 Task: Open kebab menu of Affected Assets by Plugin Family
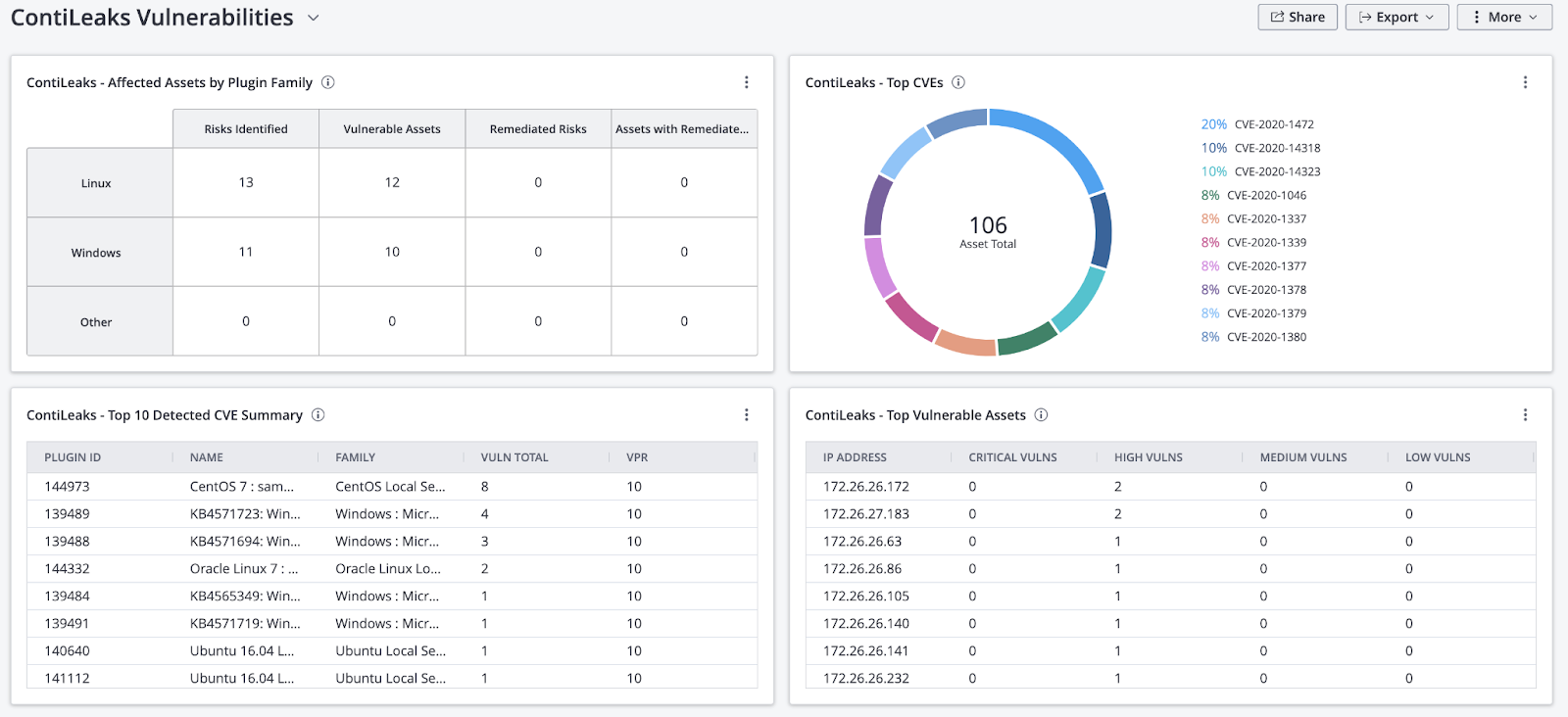pos(747,82)
